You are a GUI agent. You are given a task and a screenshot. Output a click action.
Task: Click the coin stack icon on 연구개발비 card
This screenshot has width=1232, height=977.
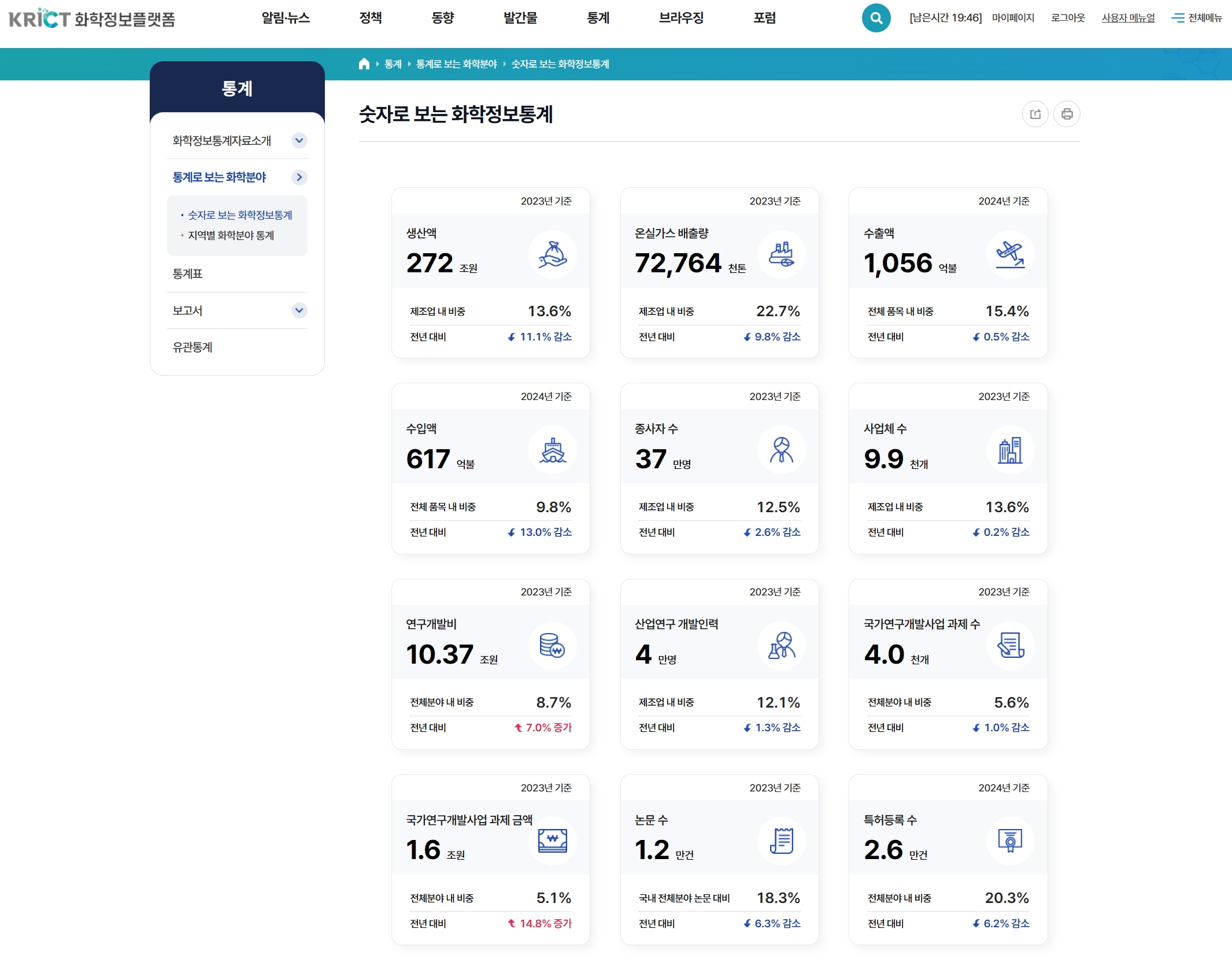(552, 645)
